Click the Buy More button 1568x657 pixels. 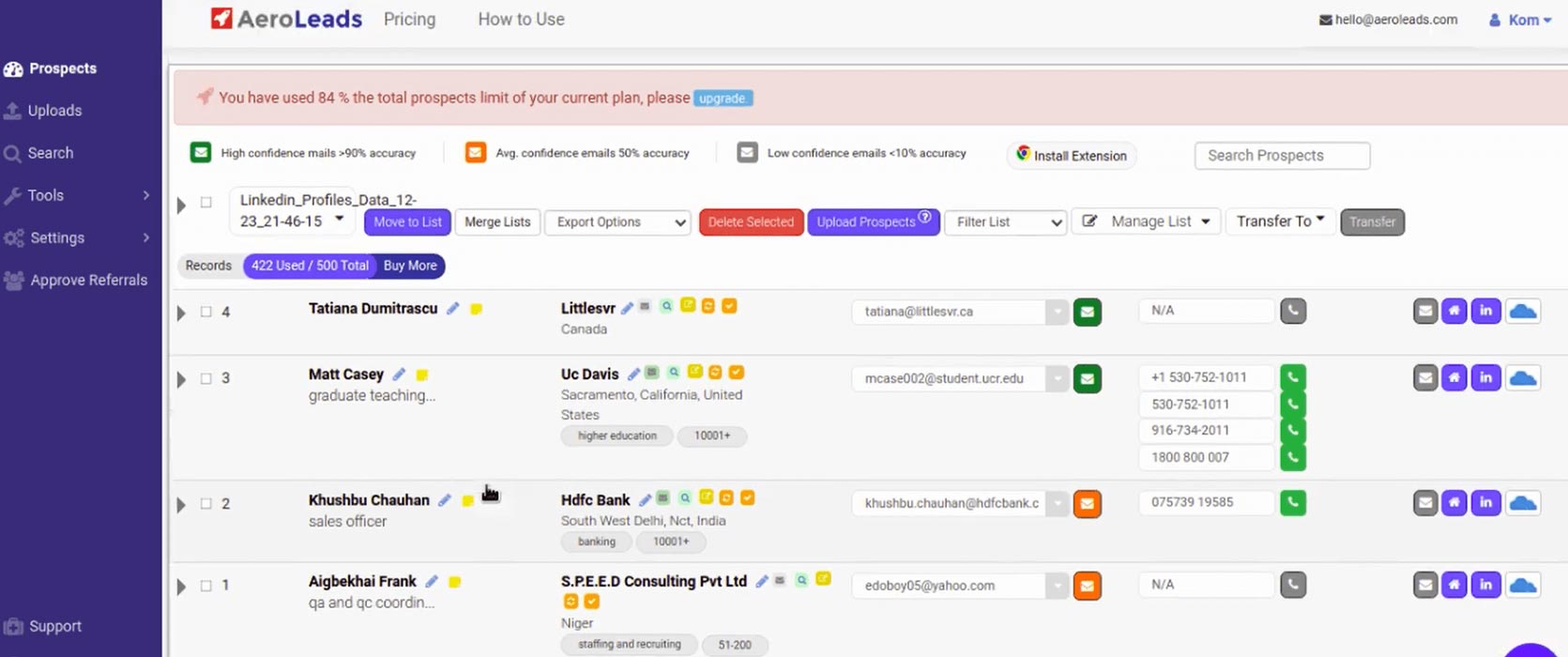click(410, 266)
